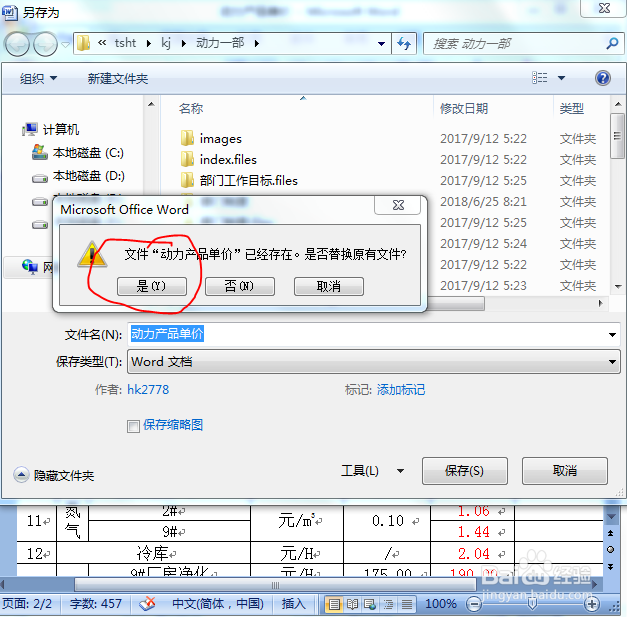
Task: Switch to Draft view
Action: (407, 604)
